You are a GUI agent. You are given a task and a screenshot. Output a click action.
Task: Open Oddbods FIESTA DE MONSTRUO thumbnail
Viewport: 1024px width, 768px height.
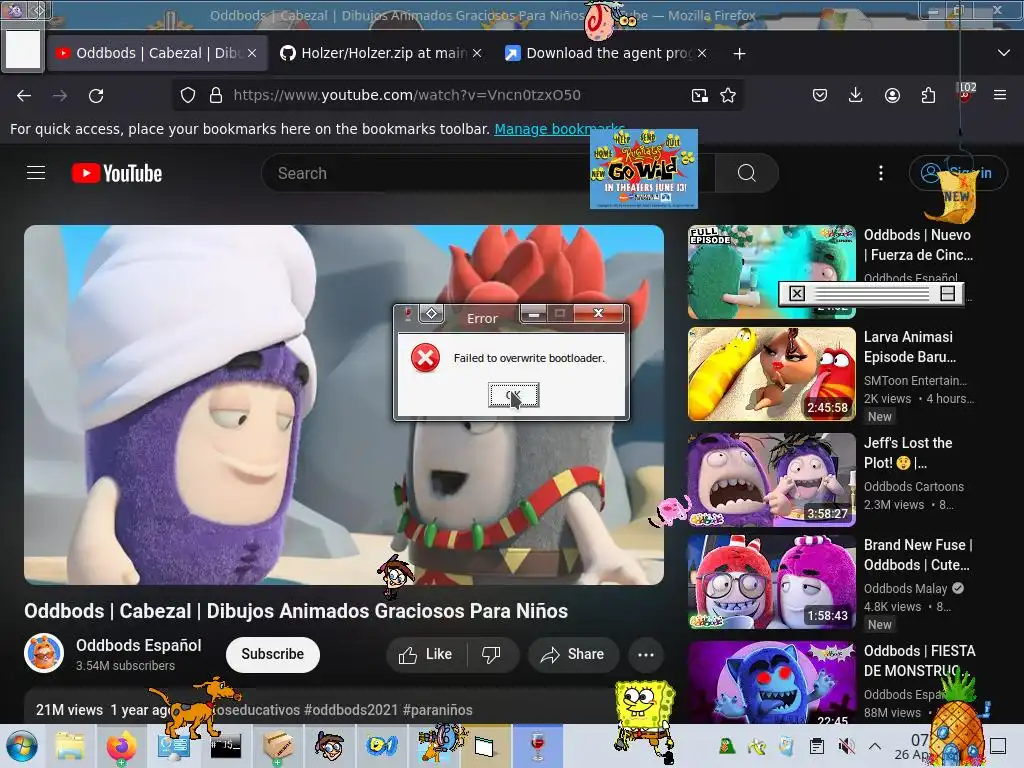click(771, 682)
